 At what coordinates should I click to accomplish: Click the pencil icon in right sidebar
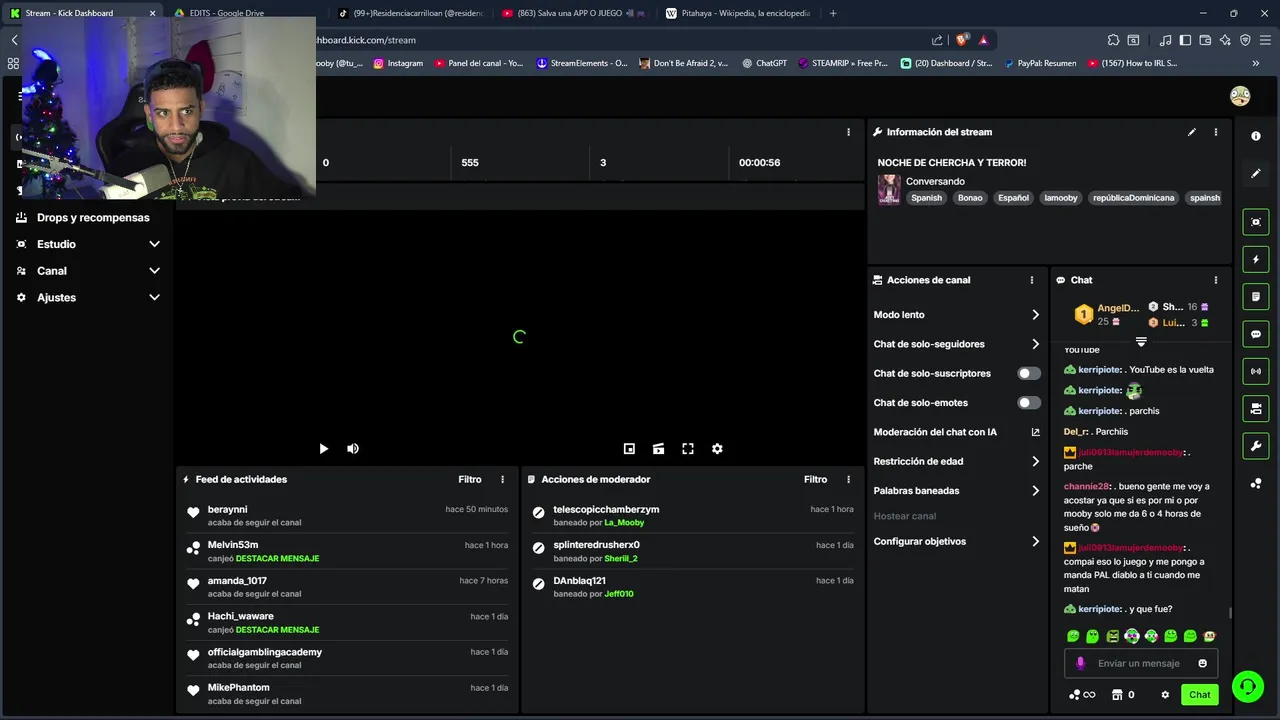tap(1256, 173)
